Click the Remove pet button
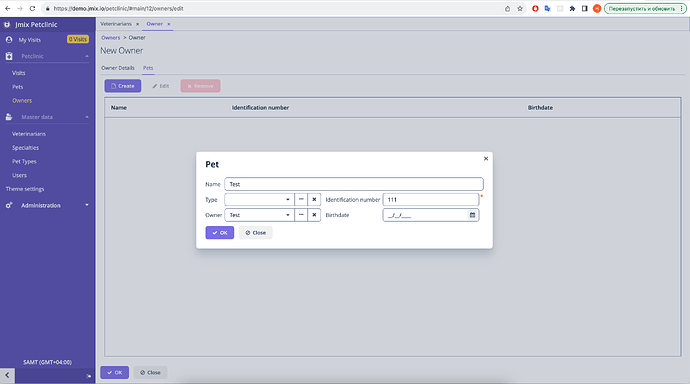 click(x=200, y=86)
